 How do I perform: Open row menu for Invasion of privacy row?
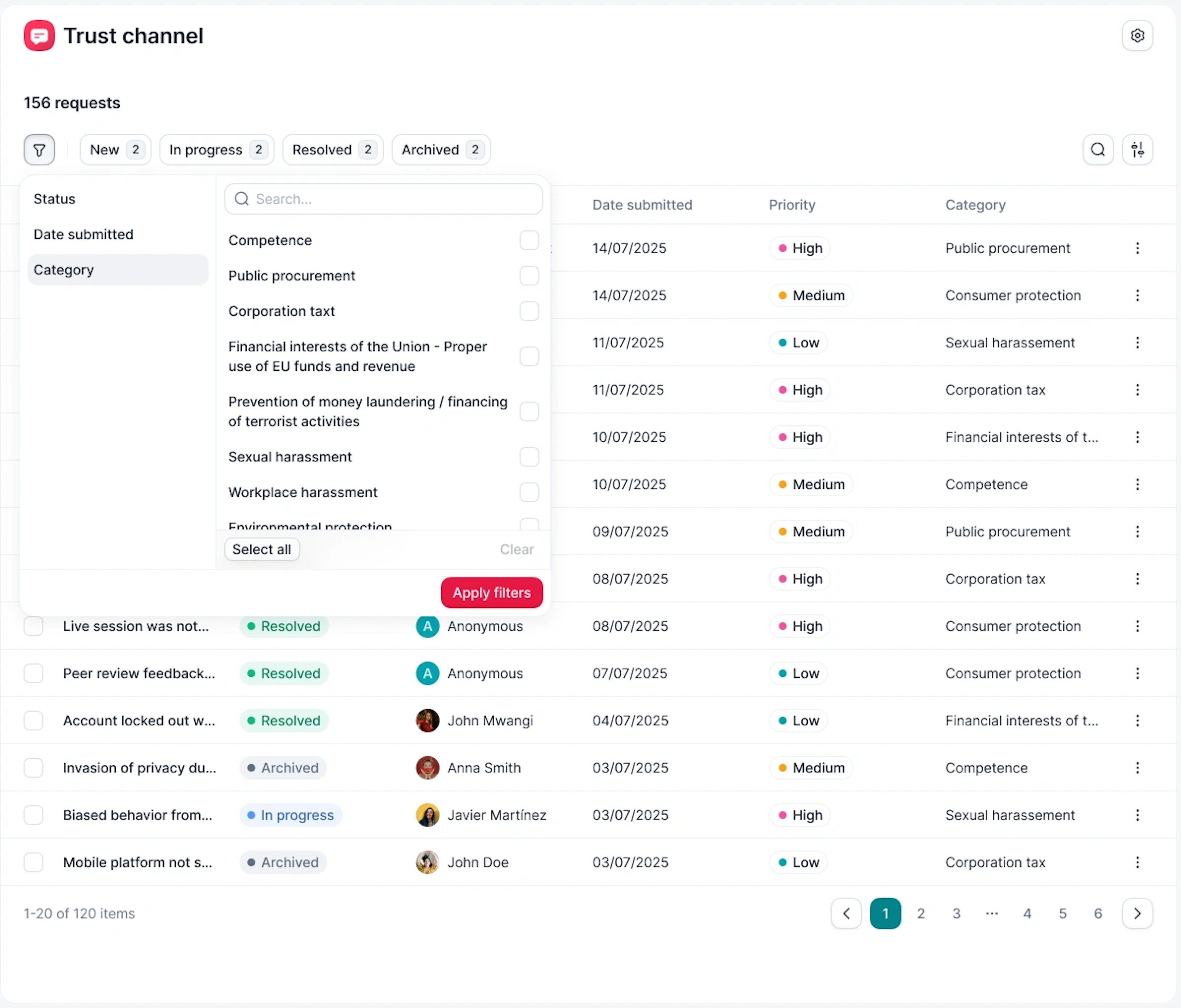click(x=1137, y=768)
